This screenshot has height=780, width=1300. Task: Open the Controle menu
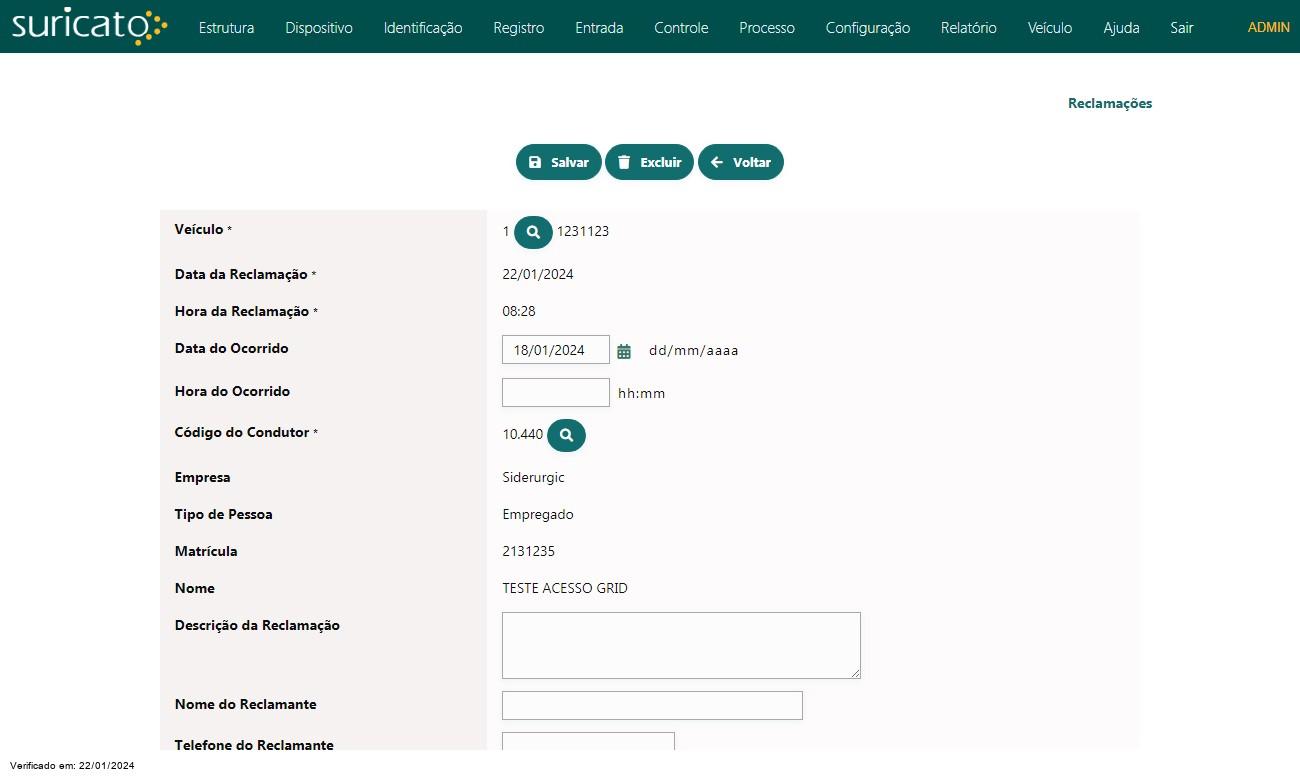pyautogui.click(x=681, y=28)
